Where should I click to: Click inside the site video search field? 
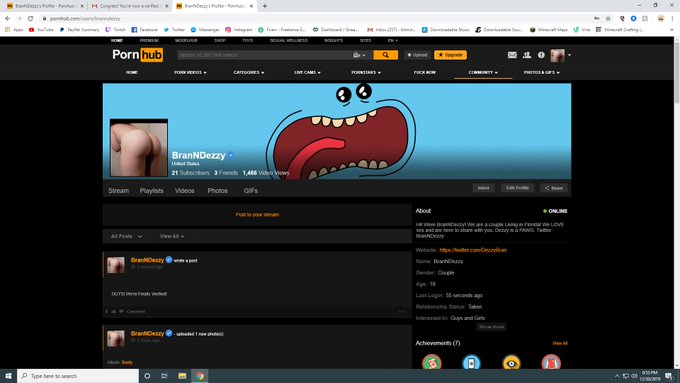click(x=265, y=55)
